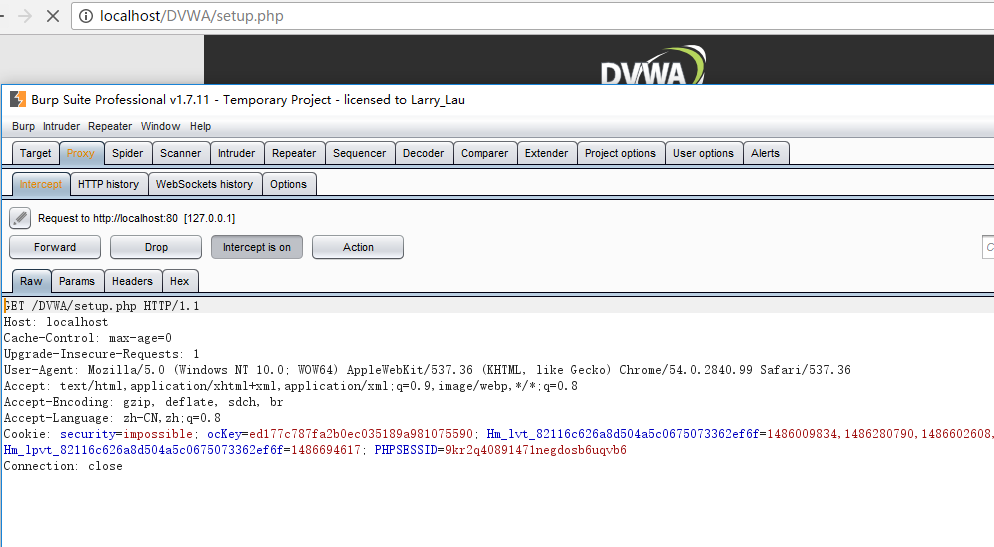The height and width of the screenshot is (547, 994).
Task: Click the site info icon in address bar
Action: (86, 16)
